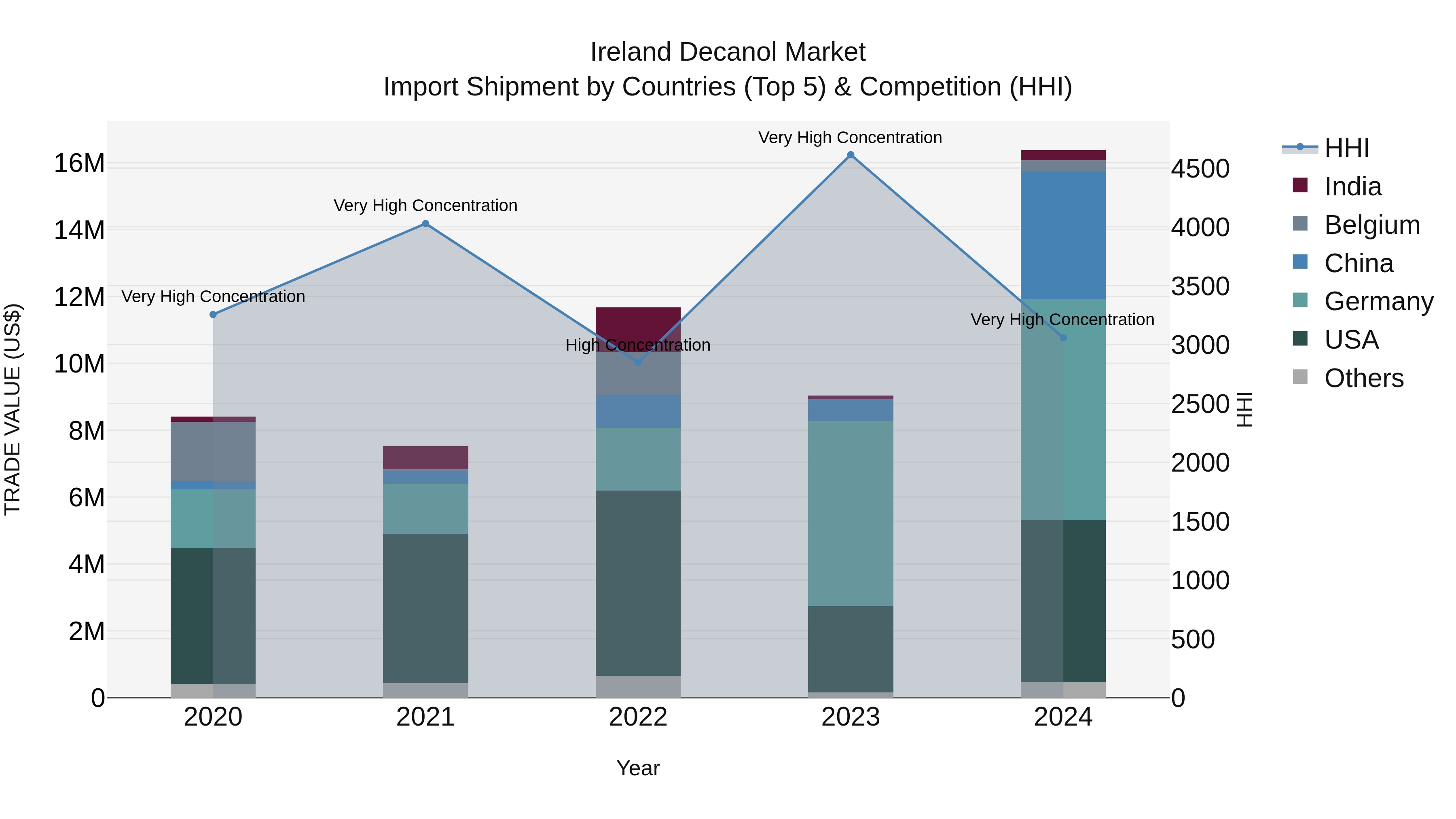Screen dimensions: 1456x819
Task: Select the Germany segment in 2024 bar
Action: (x=1063, y=410)
